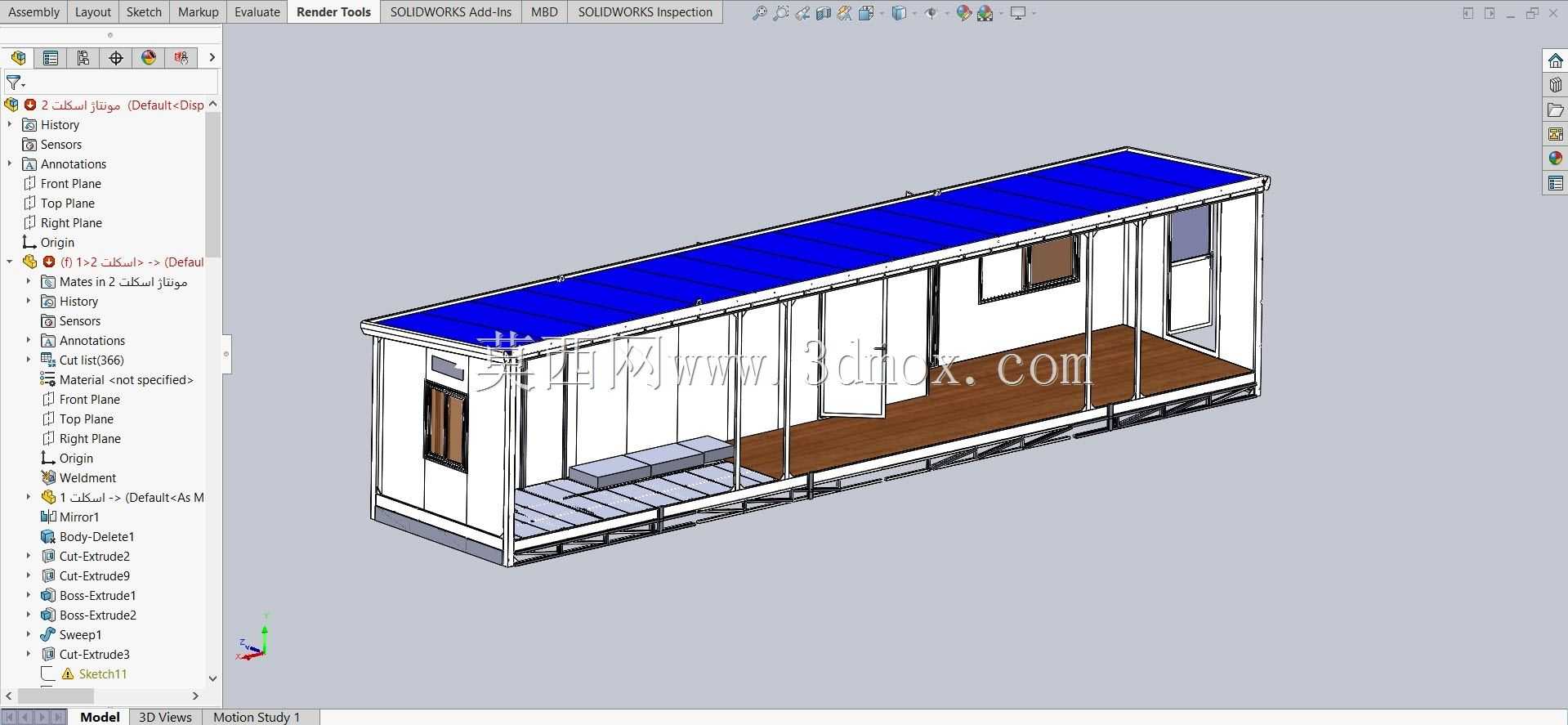Open the View Palette task pane icon
The image size is (1568, 725).
pyautogui.click(x=1555, y=134)
